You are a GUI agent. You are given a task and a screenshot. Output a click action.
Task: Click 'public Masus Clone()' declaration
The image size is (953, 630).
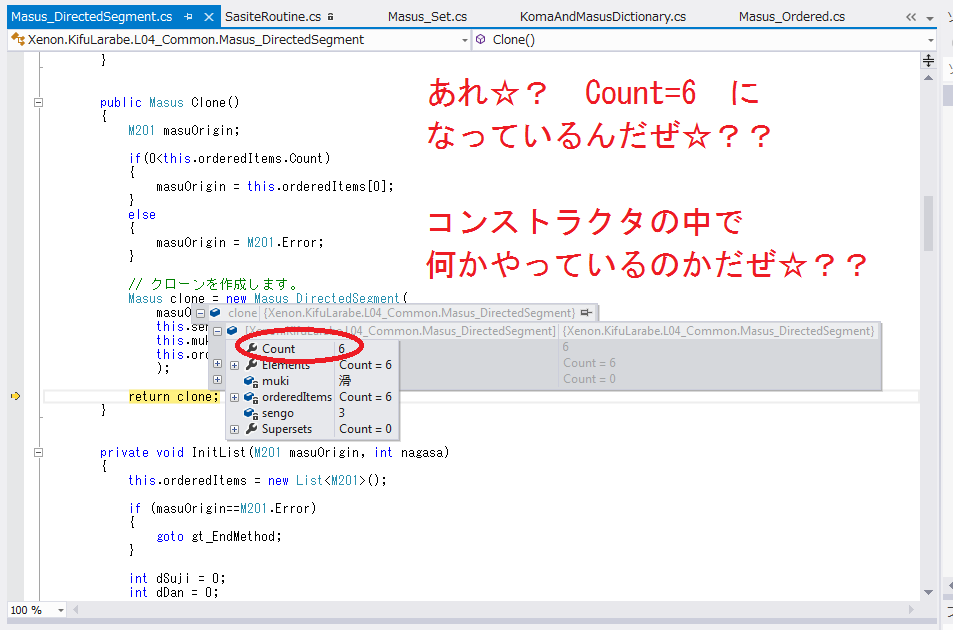pos(170,103)
